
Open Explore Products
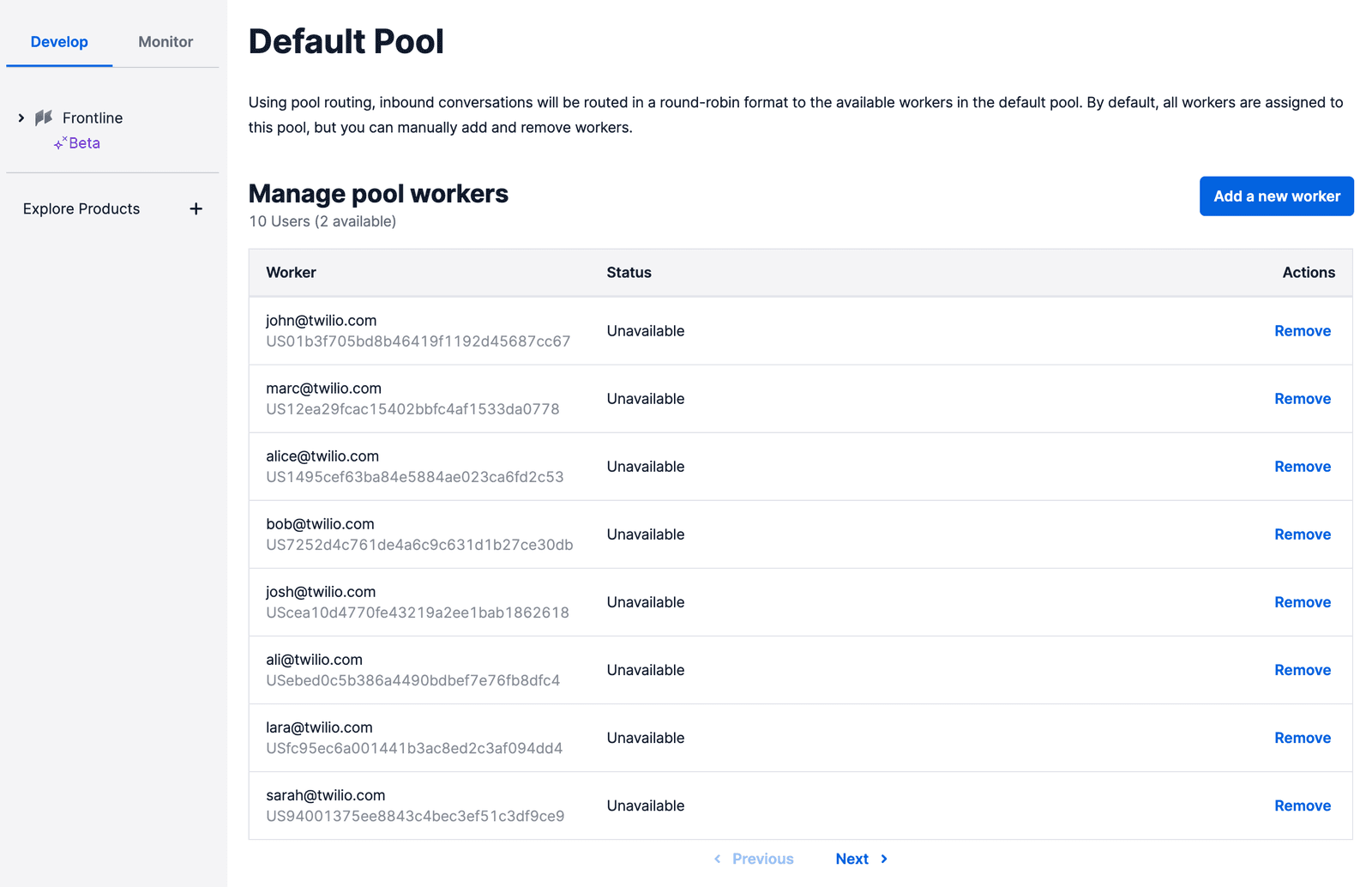point(81,208)
